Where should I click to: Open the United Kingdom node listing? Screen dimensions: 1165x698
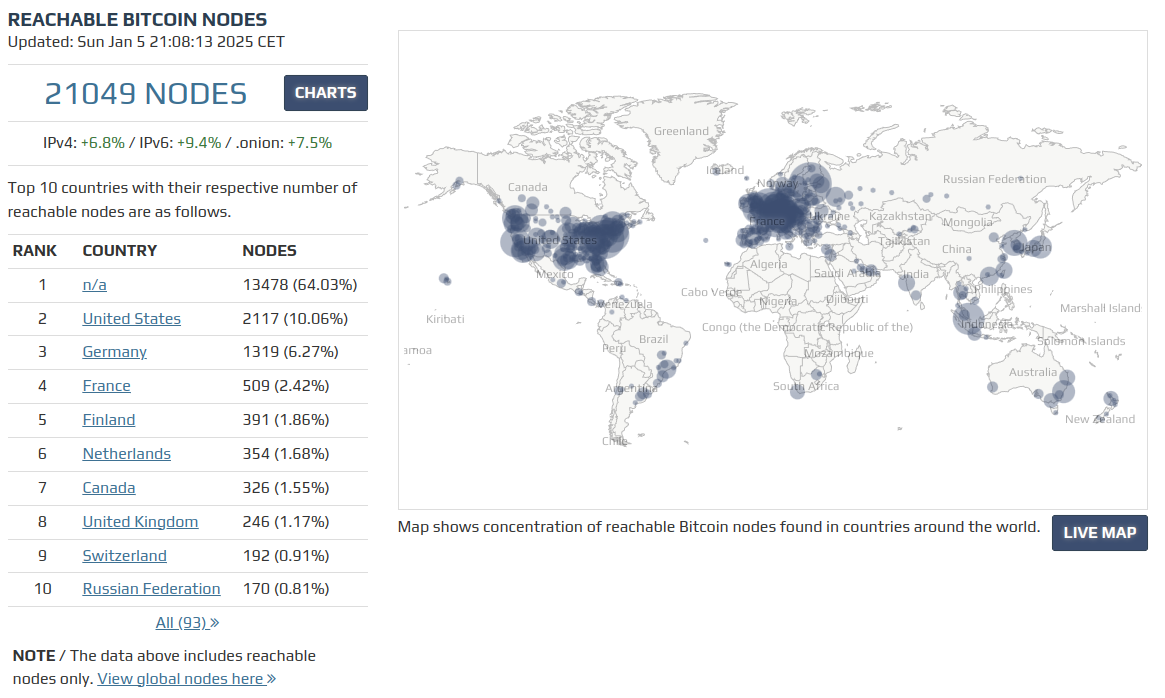tap(139, 521)
